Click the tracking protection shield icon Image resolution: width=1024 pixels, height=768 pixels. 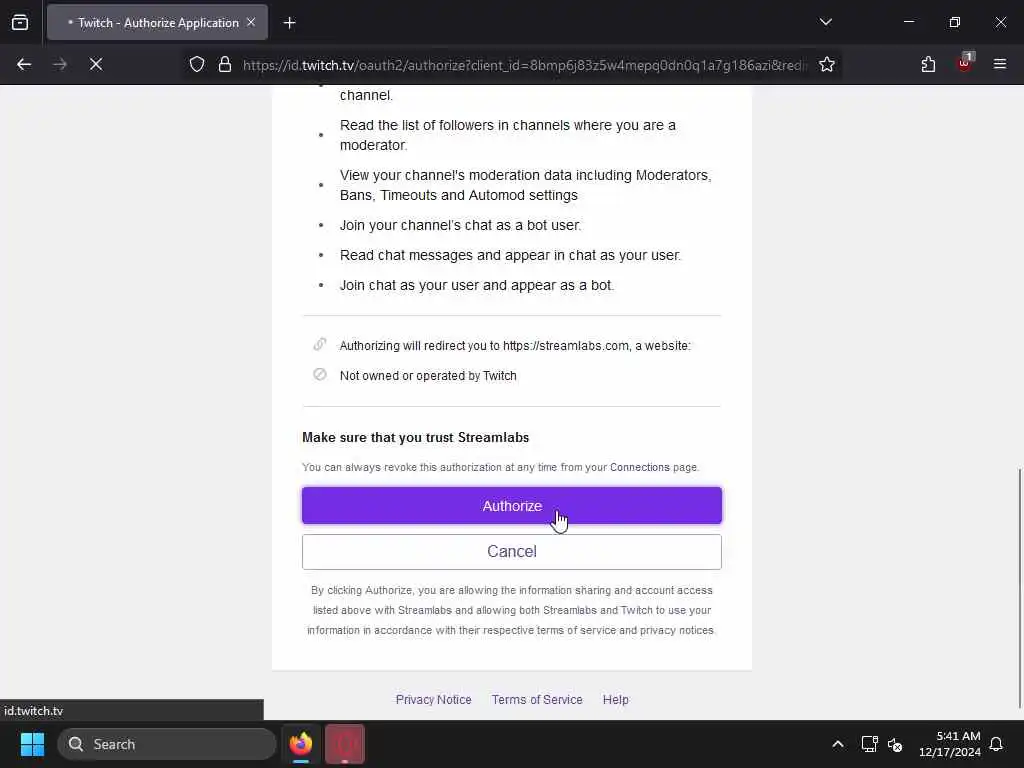197,64
